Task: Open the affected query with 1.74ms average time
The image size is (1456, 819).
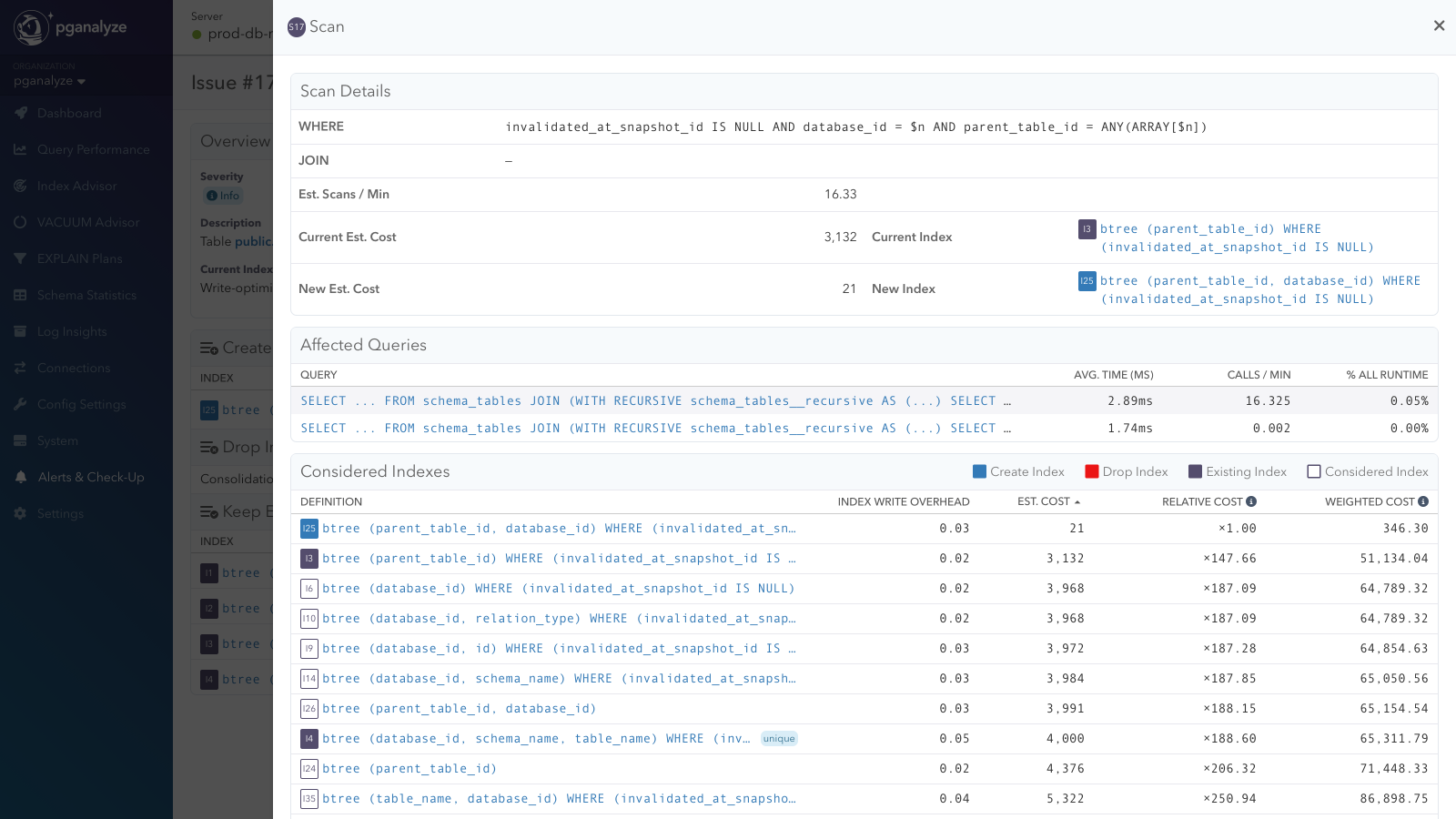Action: pos(655,429)
